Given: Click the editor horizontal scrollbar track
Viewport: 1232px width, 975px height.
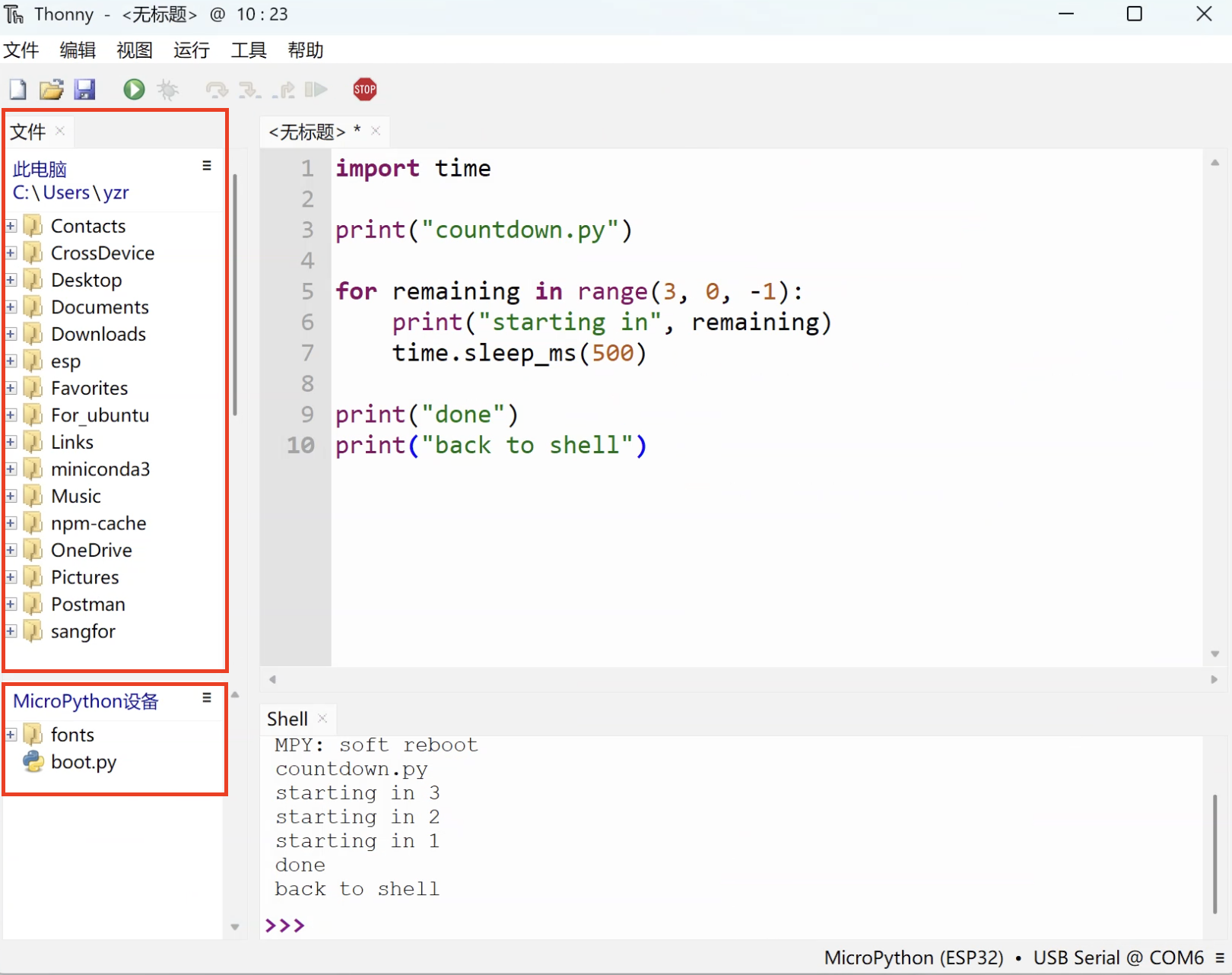Looking at the screenshot, I should (741, 679).
